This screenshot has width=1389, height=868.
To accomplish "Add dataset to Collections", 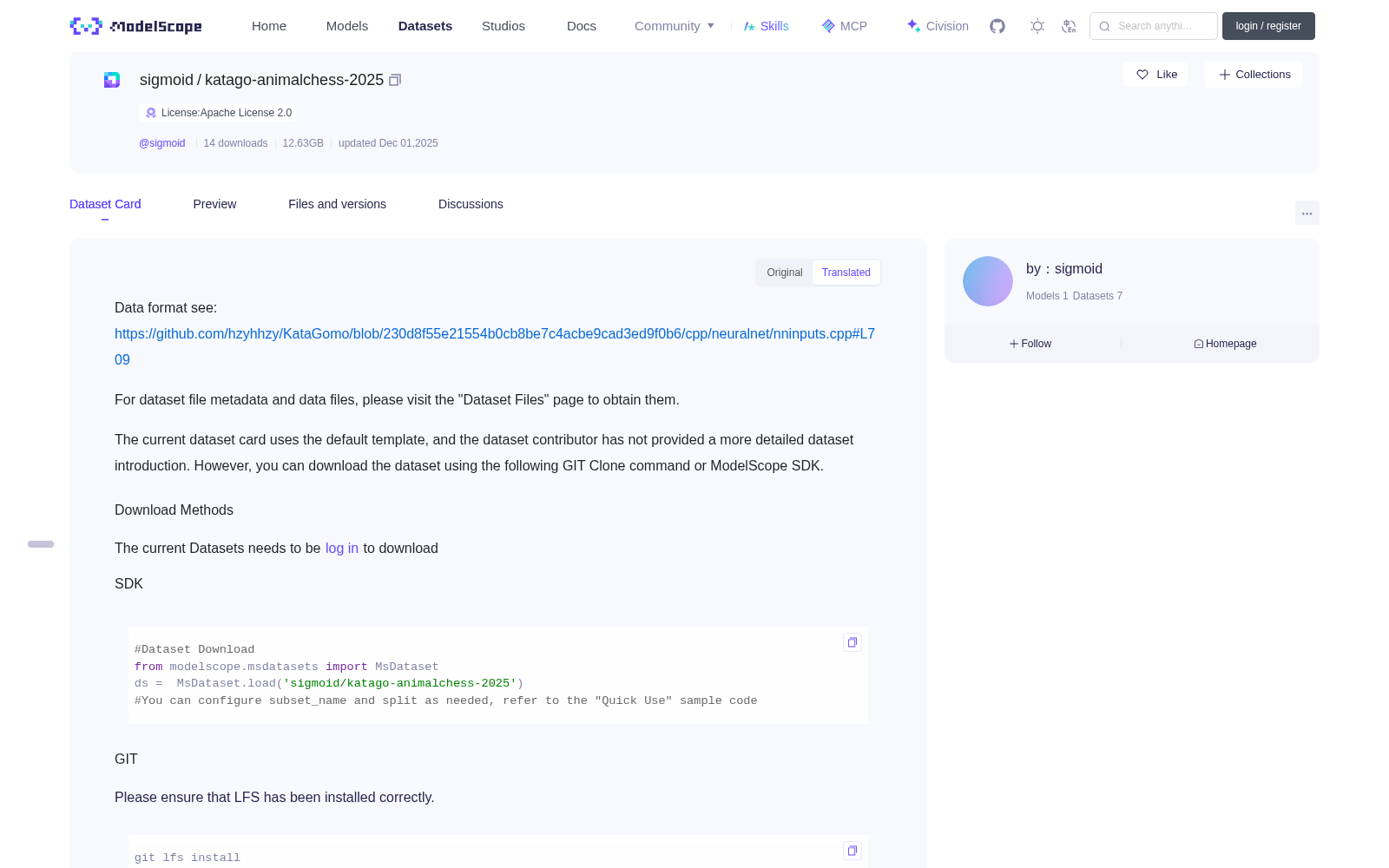I will 1254,75.
